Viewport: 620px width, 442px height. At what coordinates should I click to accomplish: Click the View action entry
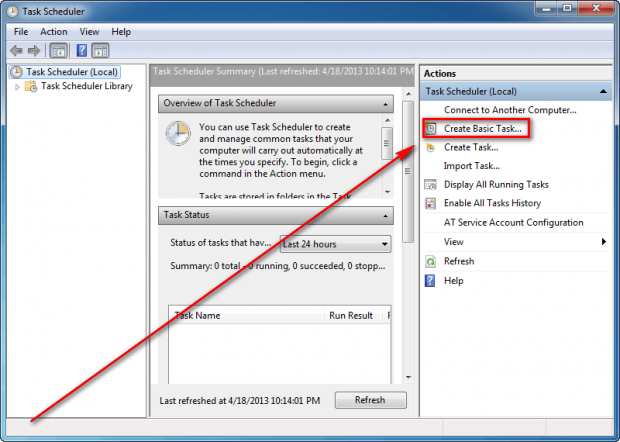click(454, 242)
